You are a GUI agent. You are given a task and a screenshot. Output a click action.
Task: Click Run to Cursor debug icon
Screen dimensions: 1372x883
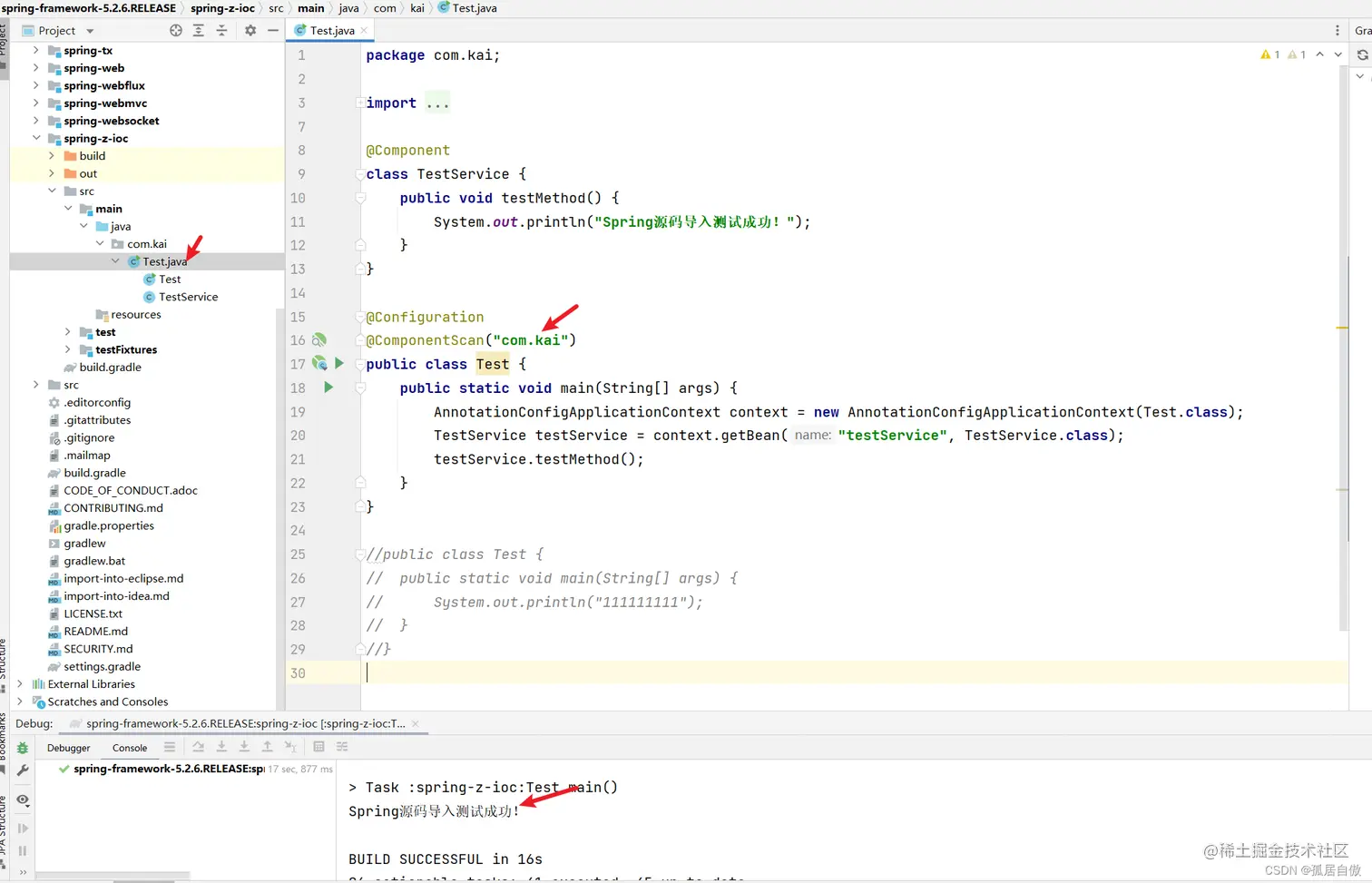pos(290,747)
